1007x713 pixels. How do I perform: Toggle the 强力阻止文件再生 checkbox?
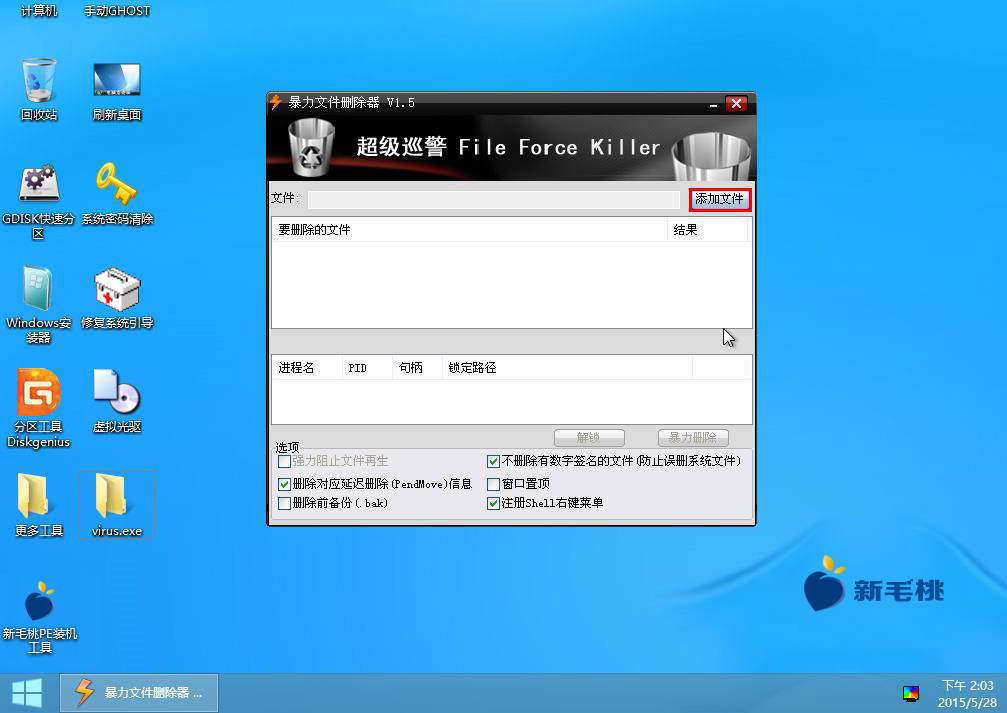tap(285, 461)
